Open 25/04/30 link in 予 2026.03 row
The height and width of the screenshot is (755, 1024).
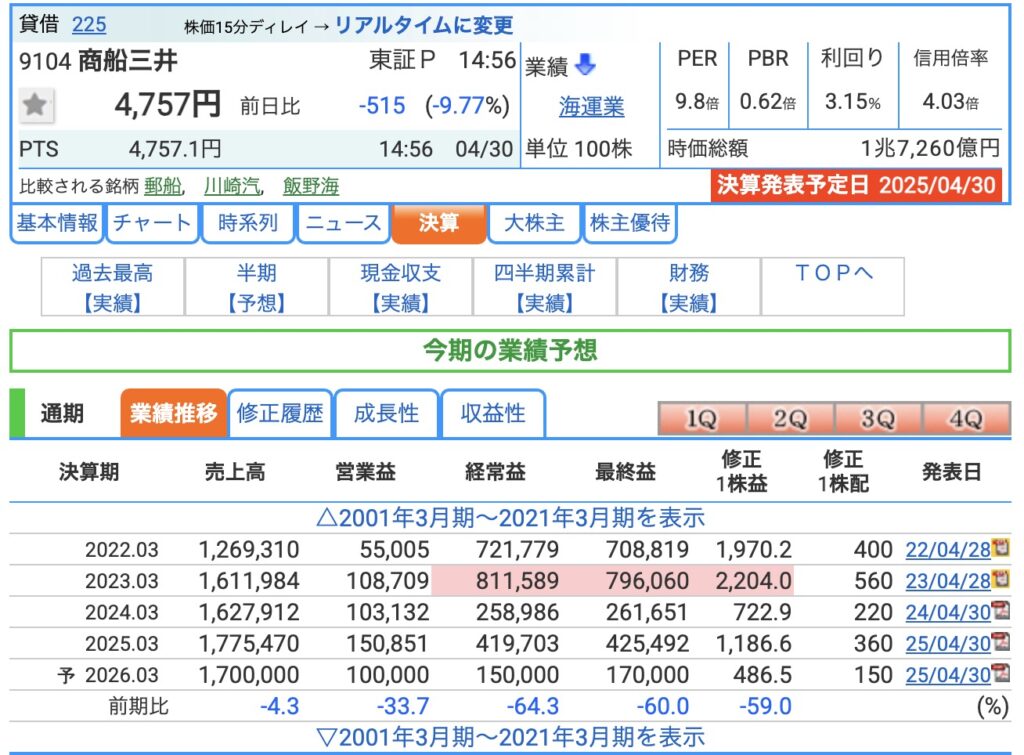pos(948,675)
